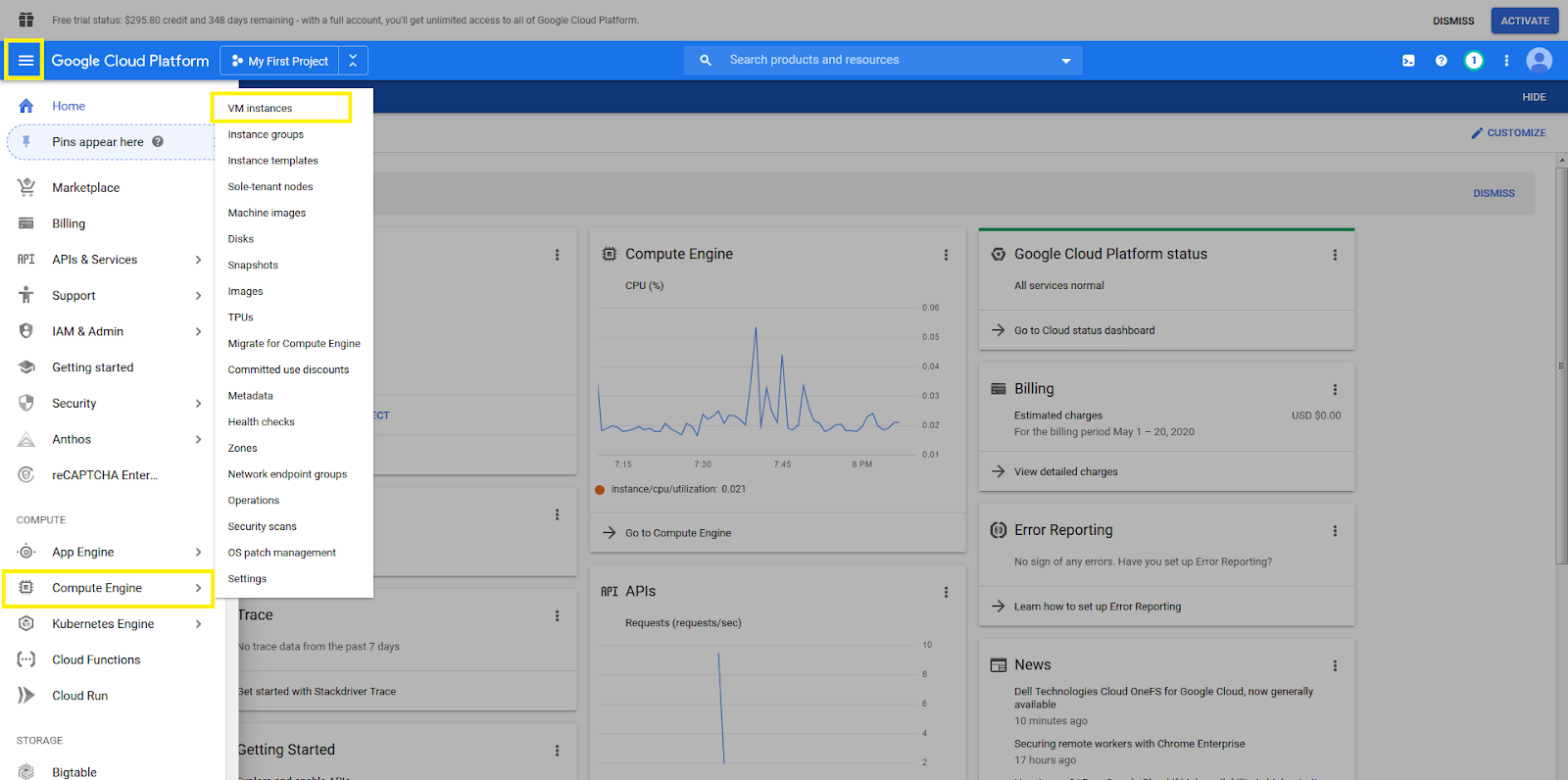The width and height of the screenshot is (1568, 780).
Task: Expand the search bar dropdown arrow
Action: [1066, 61]
